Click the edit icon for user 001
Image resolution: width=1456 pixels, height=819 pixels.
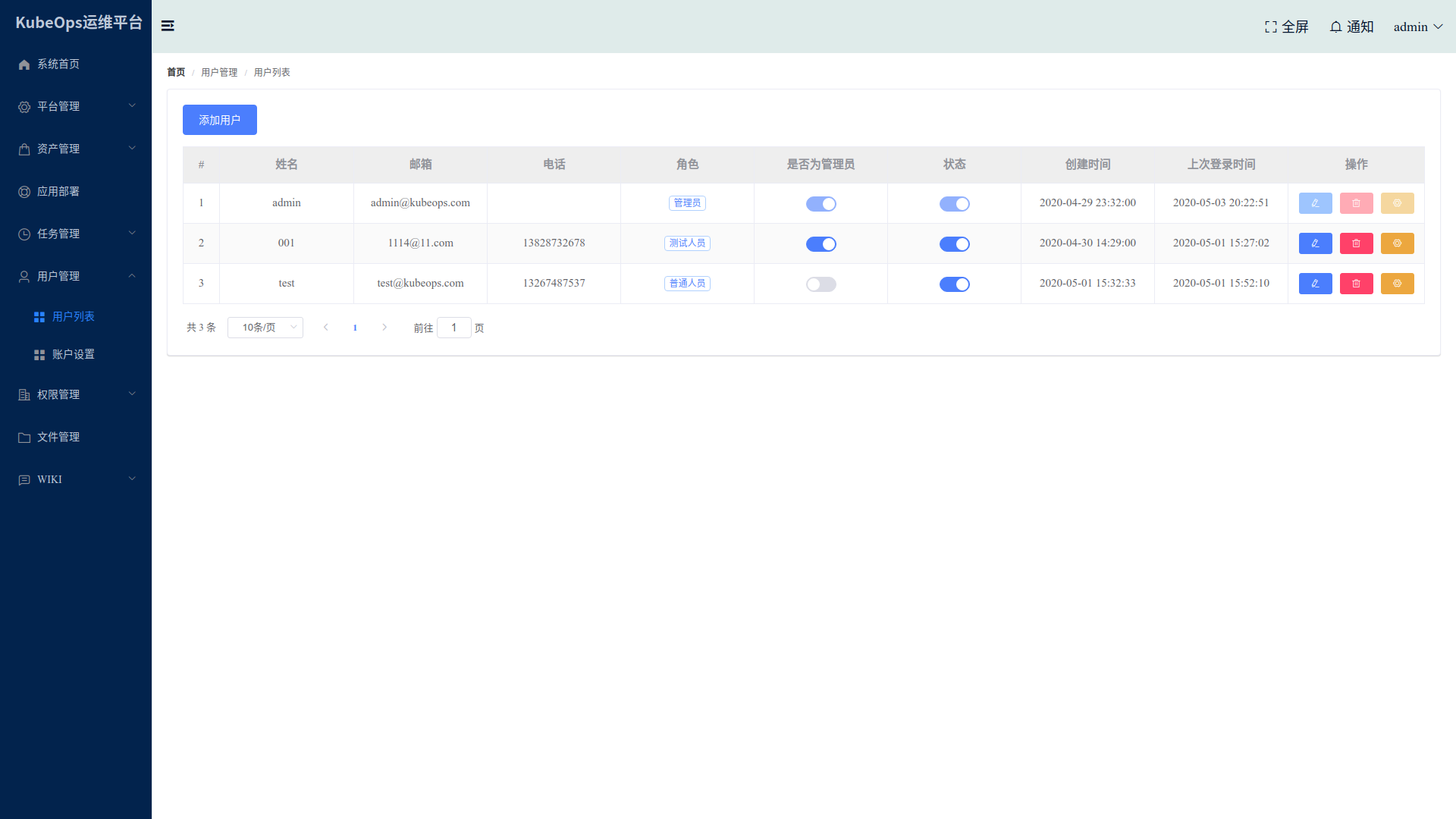point(1315,243)
